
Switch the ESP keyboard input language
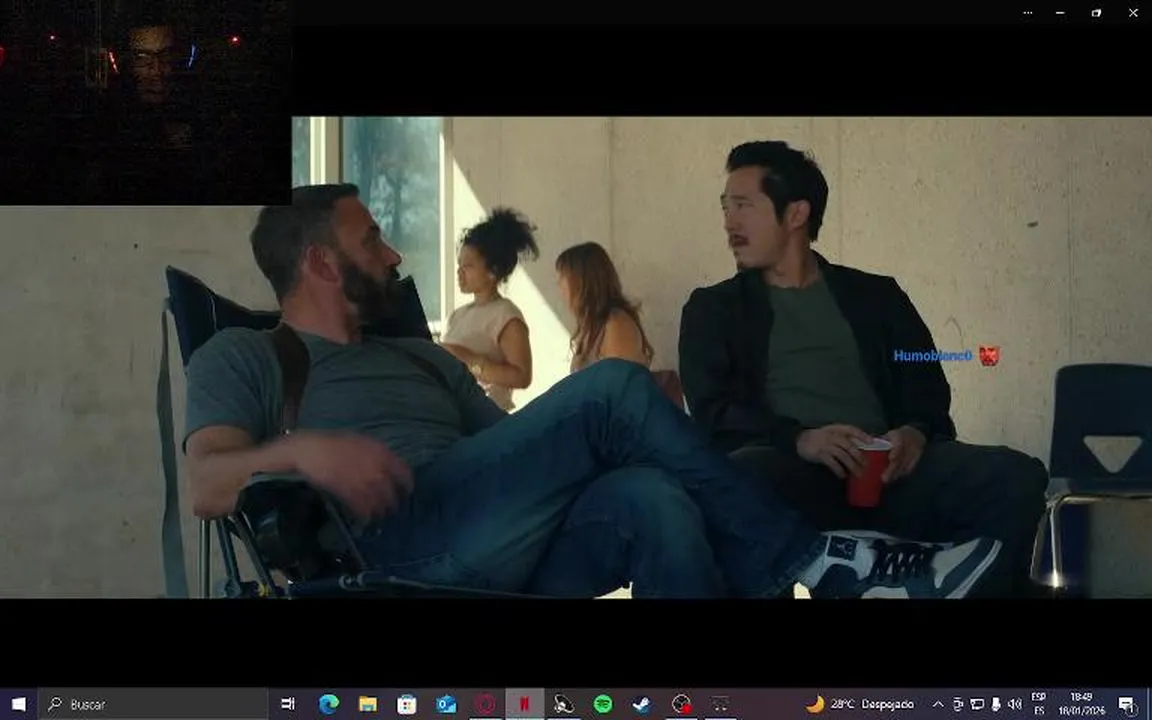pos(1038,704)
